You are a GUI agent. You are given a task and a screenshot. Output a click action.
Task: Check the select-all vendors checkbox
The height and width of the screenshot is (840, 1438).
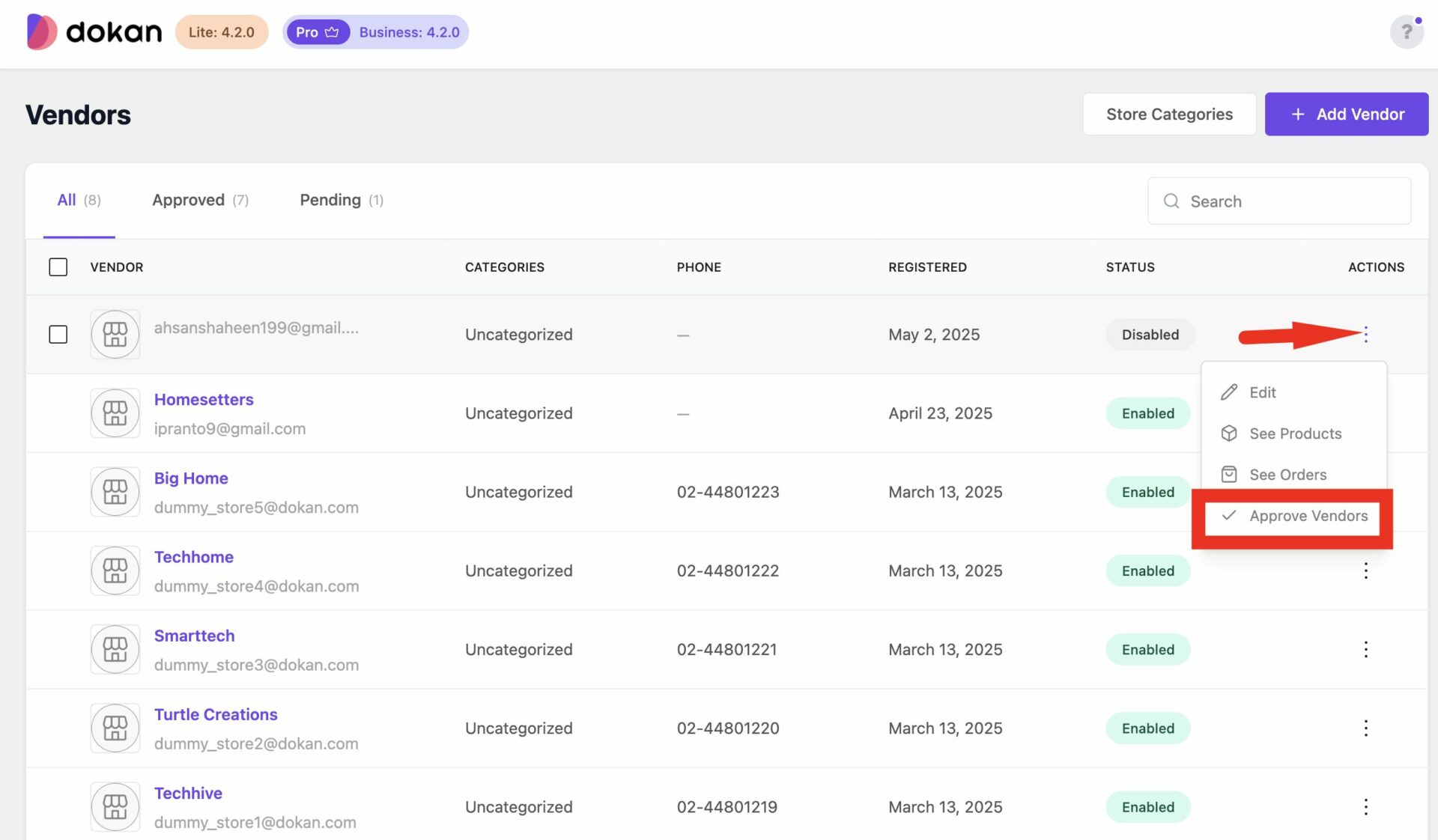coord(58,267)
